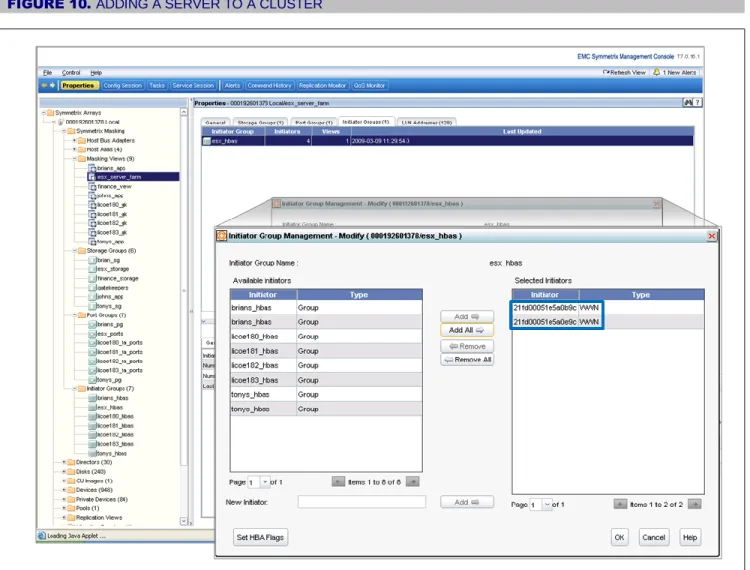
Task: Click the question mark help icon in Properties bar
Action: 697,102
